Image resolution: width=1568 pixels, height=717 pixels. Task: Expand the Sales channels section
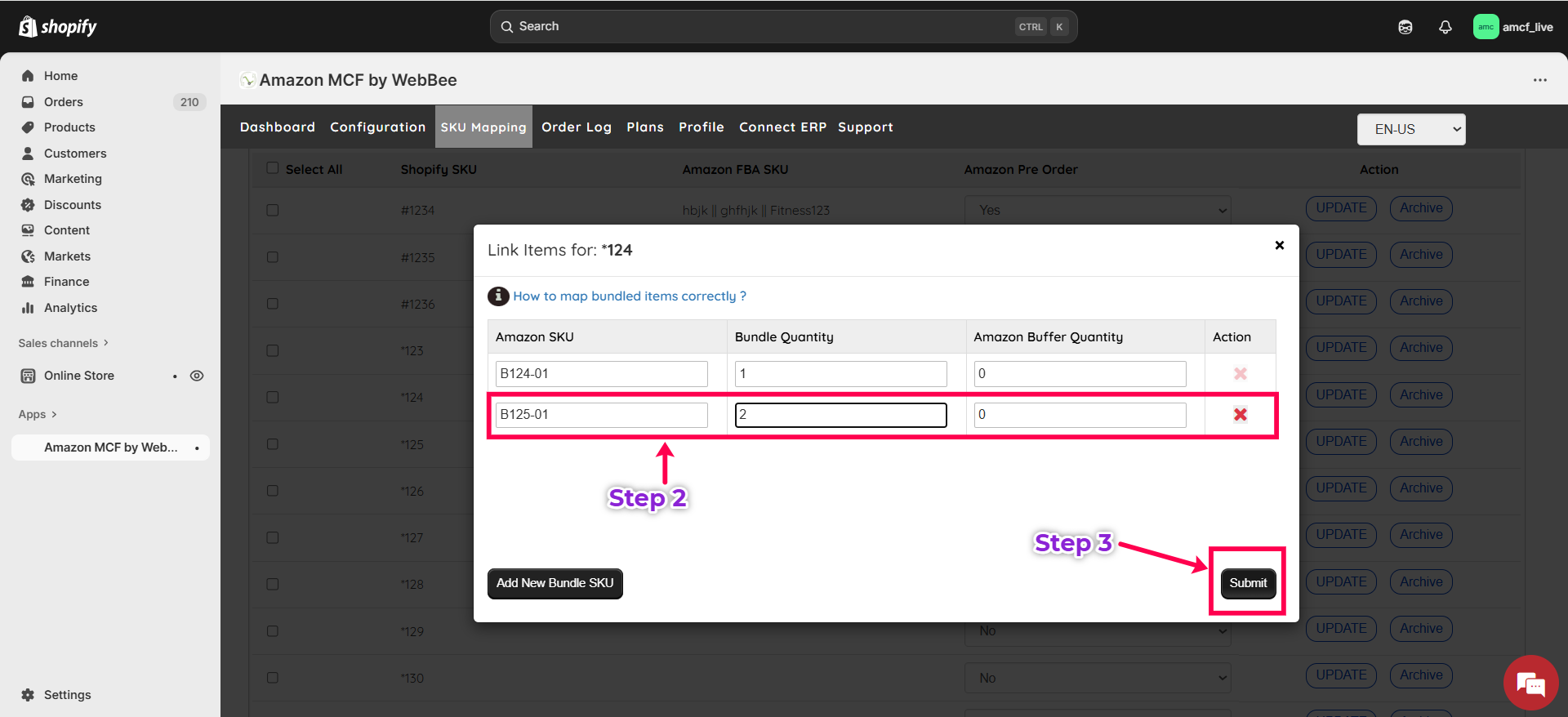pyautogui.click(x=63, y=343)
